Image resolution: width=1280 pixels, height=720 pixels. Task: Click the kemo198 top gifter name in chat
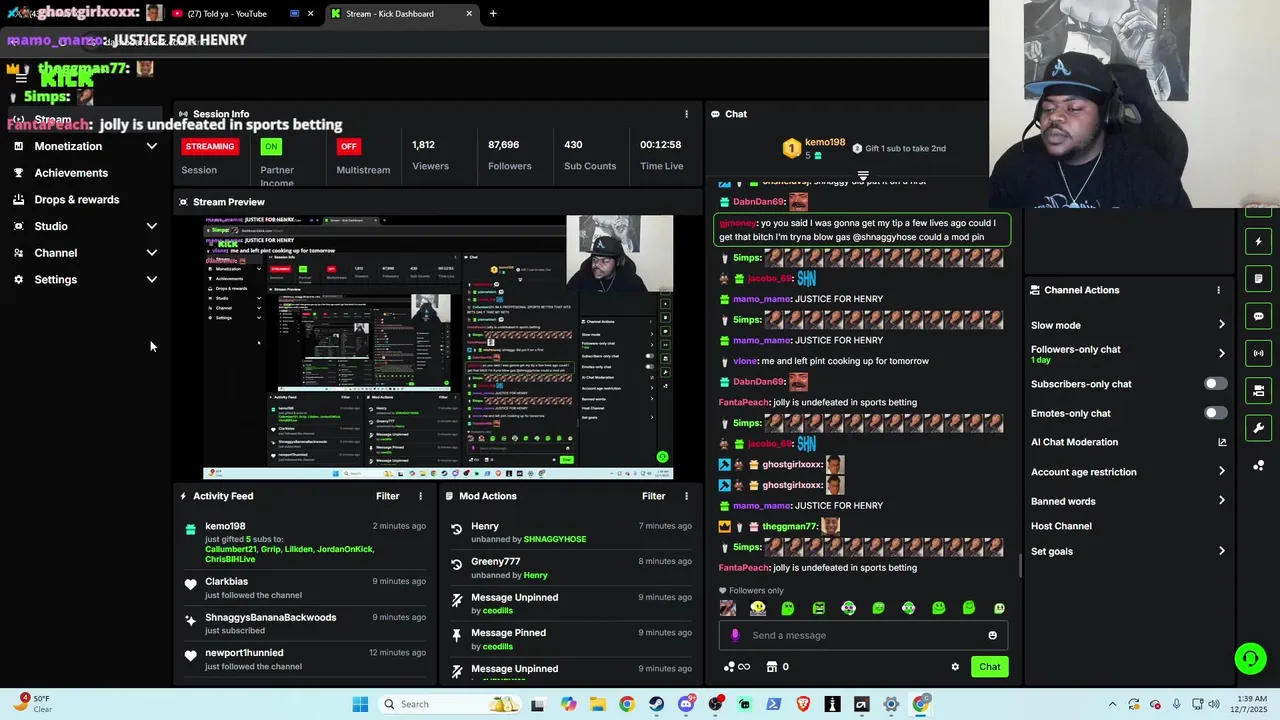tap(825, 142)
